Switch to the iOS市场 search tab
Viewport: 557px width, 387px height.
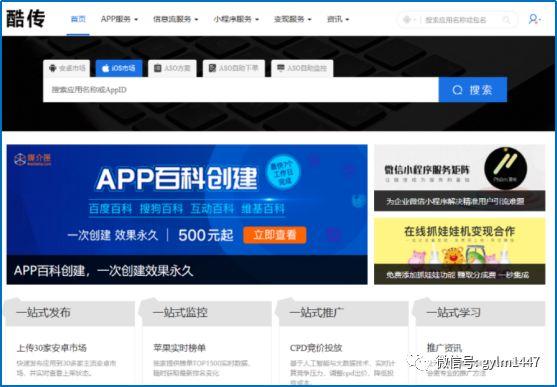119,68
